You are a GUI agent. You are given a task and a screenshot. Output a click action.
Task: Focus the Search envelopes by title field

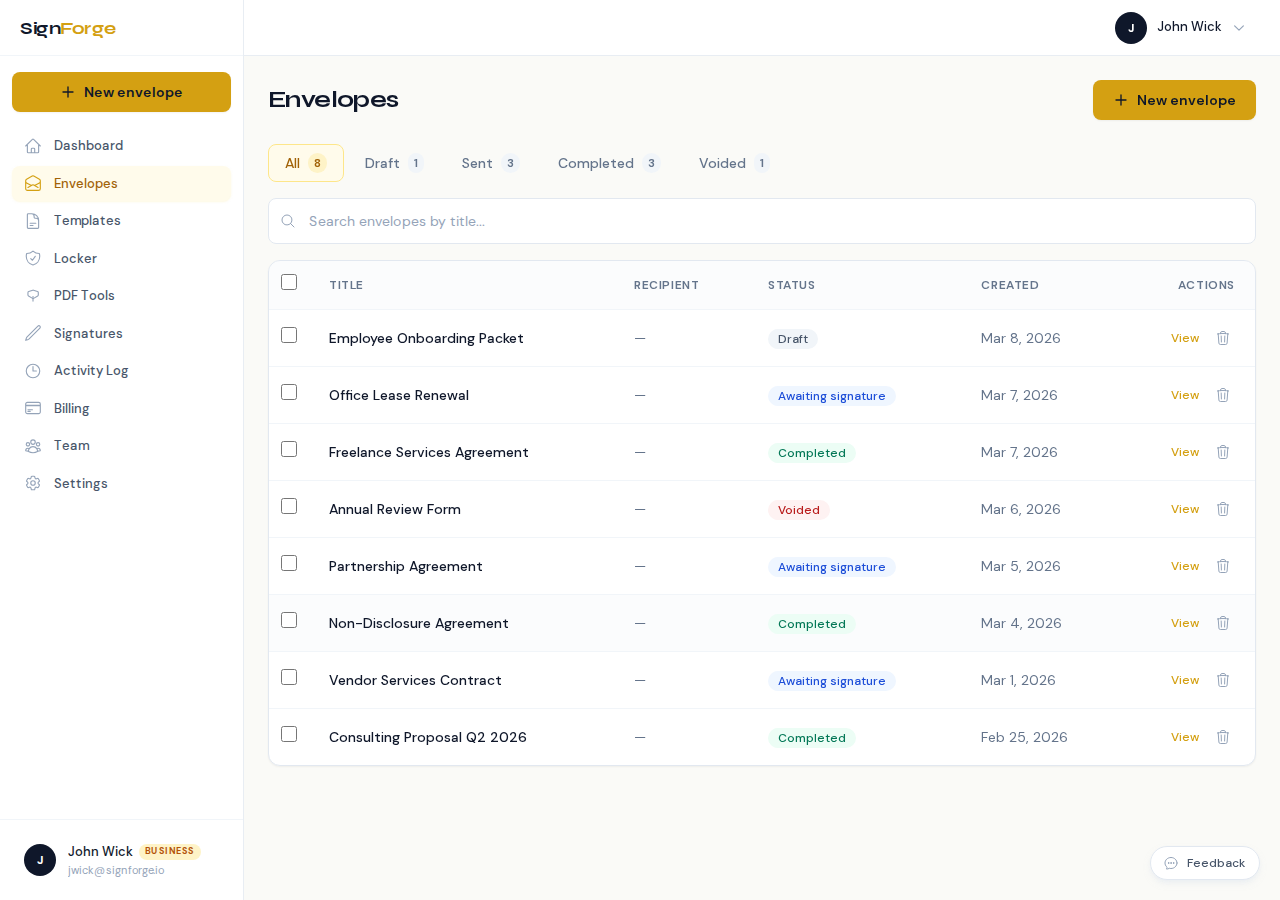coord(762,221)
